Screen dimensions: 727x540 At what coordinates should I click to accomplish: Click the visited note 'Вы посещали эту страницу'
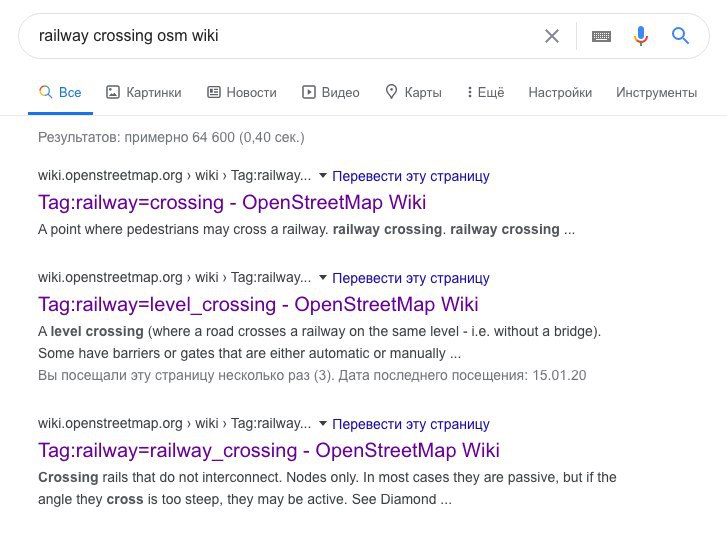[312, 375]
